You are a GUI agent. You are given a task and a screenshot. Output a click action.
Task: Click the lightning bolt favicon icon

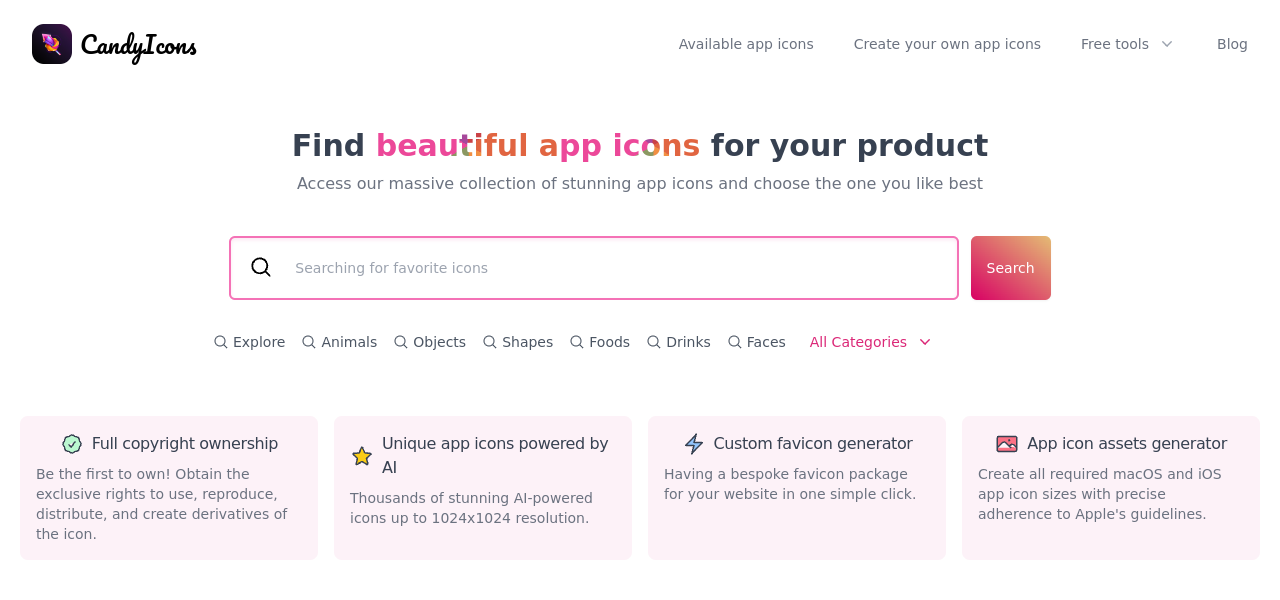pyautogui.click(x=694, y=444)
